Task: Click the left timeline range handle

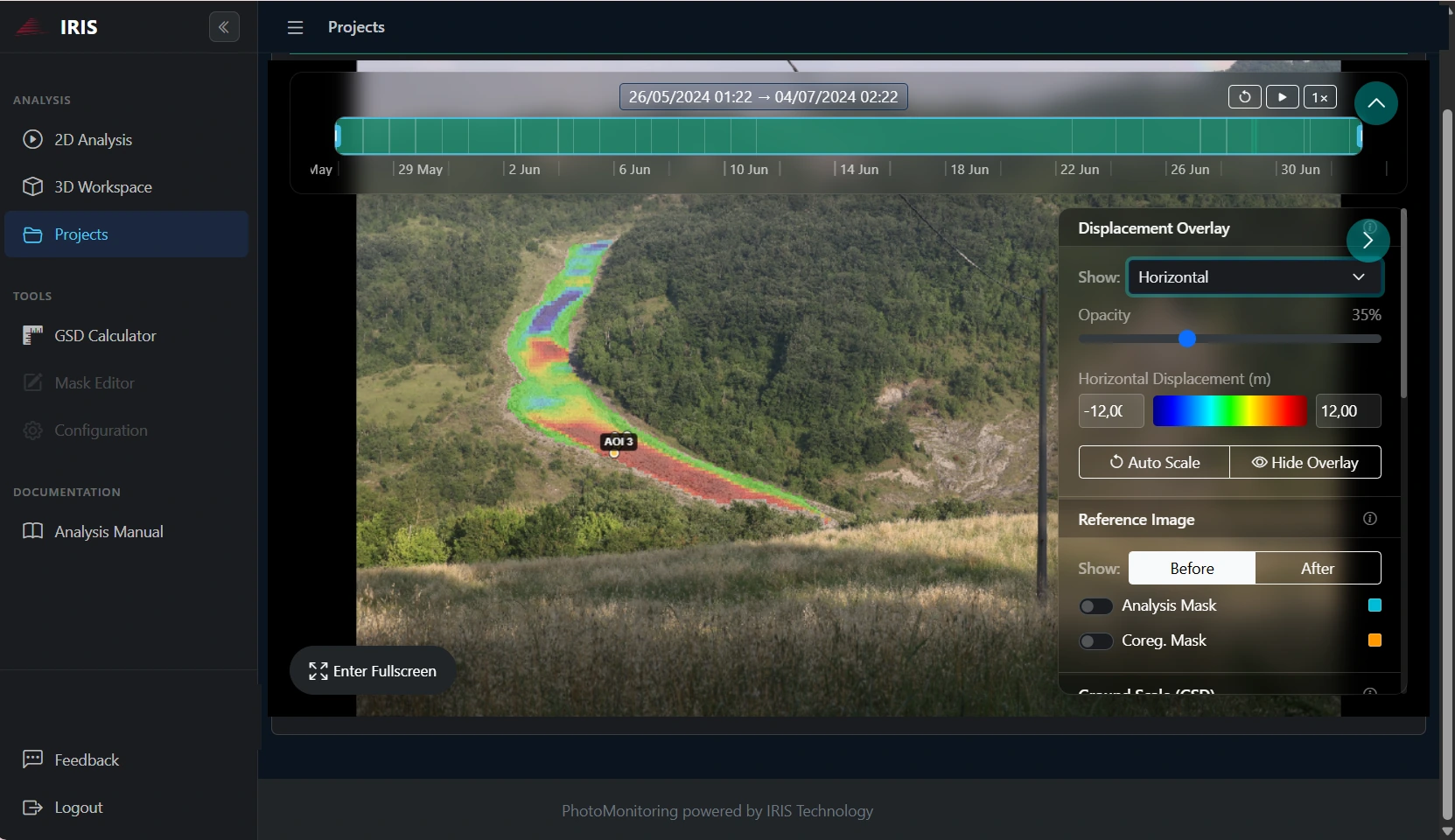Action: 338,136
